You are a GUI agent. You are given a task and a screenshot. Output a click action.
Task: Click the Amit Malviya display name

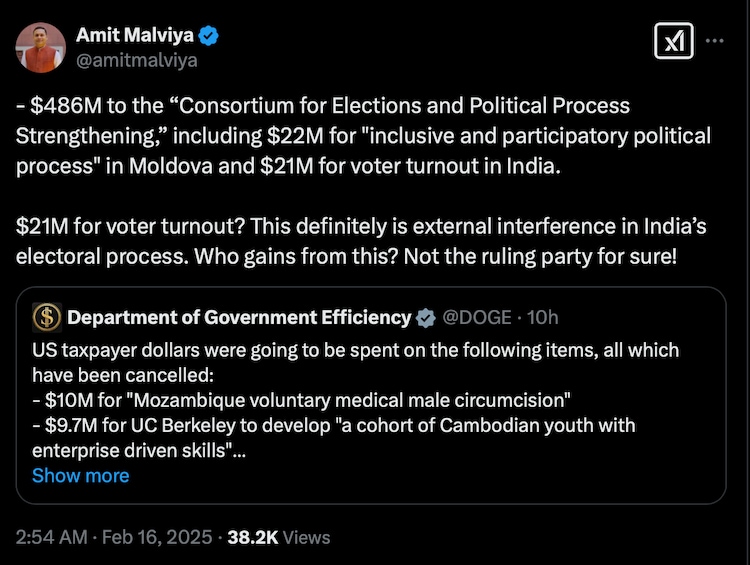[x=134, y=36]
